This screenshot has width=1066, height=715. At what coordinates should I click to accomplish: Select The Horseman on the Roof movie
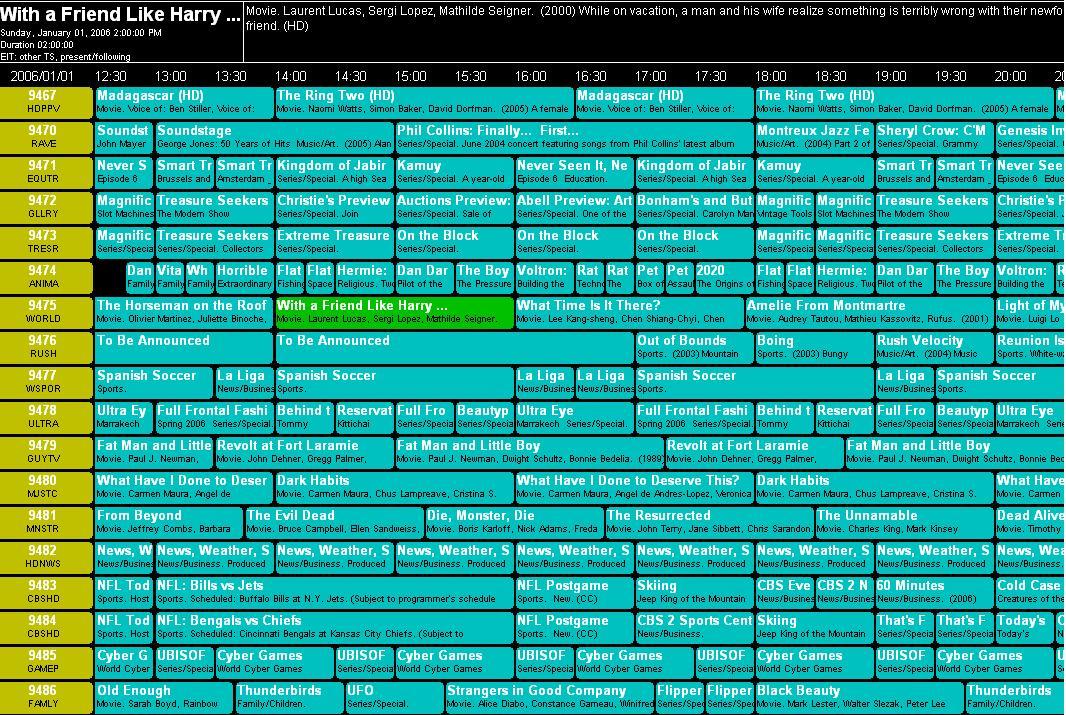coord(184,312)
